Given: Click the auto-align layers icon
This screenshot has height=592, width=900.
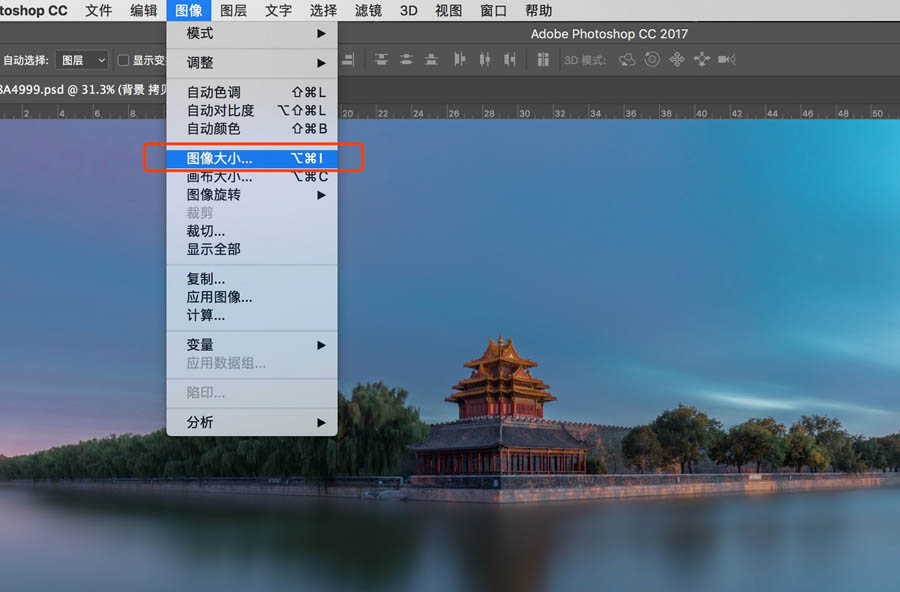Looking at the screenshot, I should point(542,60).
